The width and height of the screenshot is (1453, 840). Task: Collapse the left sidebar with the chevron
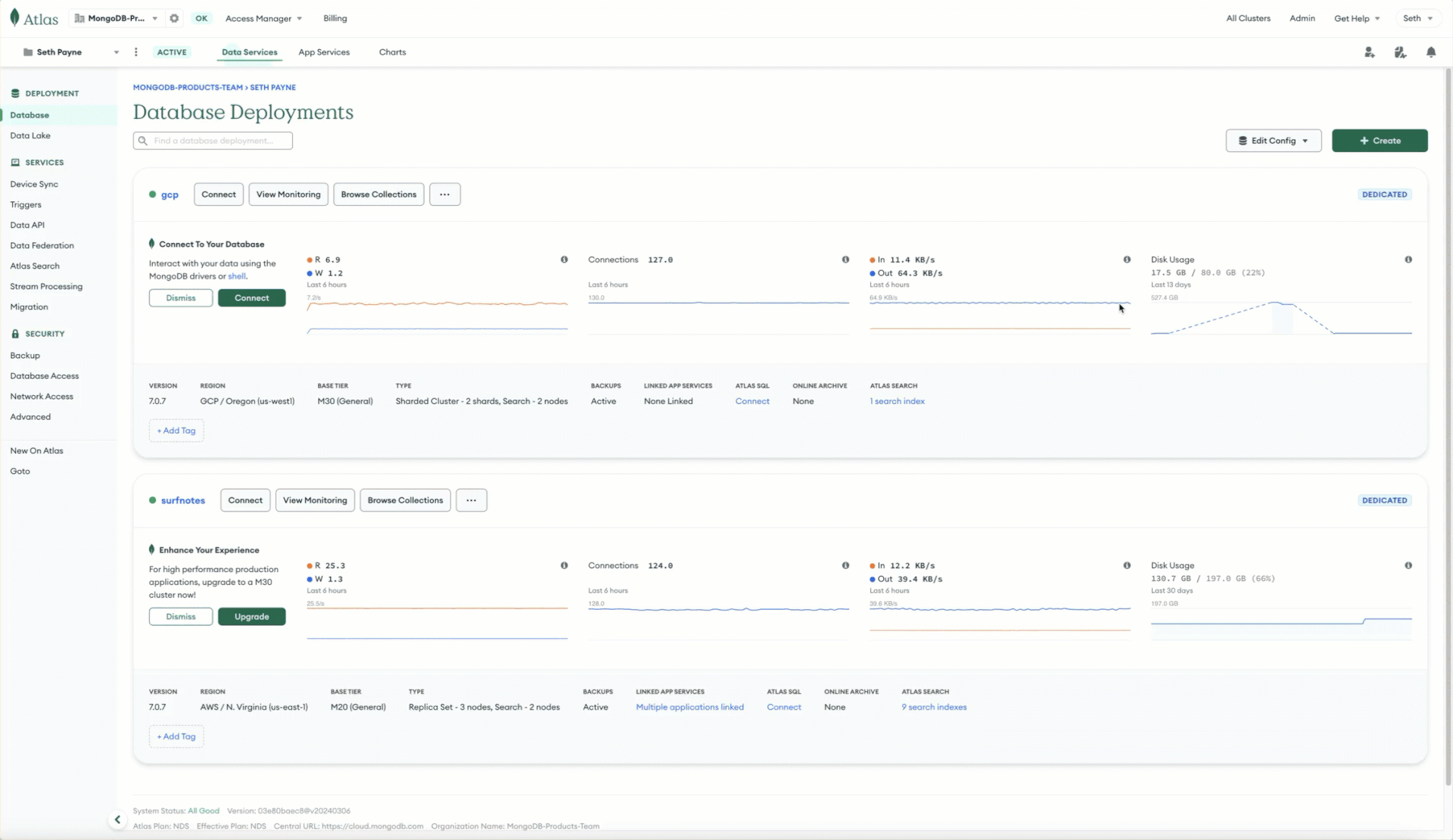point(117,819)
